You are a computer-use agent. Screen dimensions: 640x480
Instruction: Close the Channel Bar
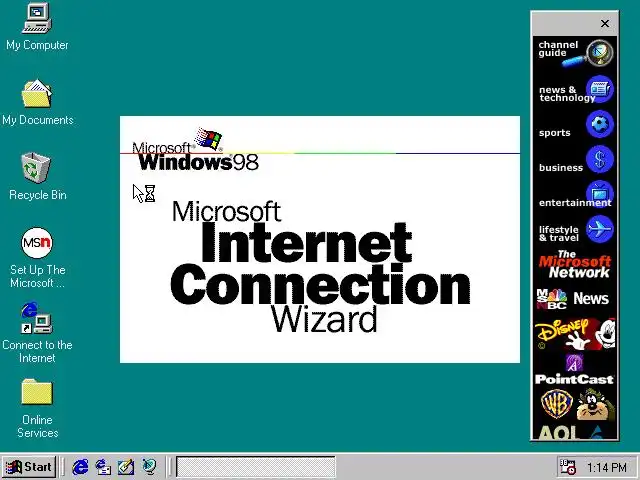605,24
